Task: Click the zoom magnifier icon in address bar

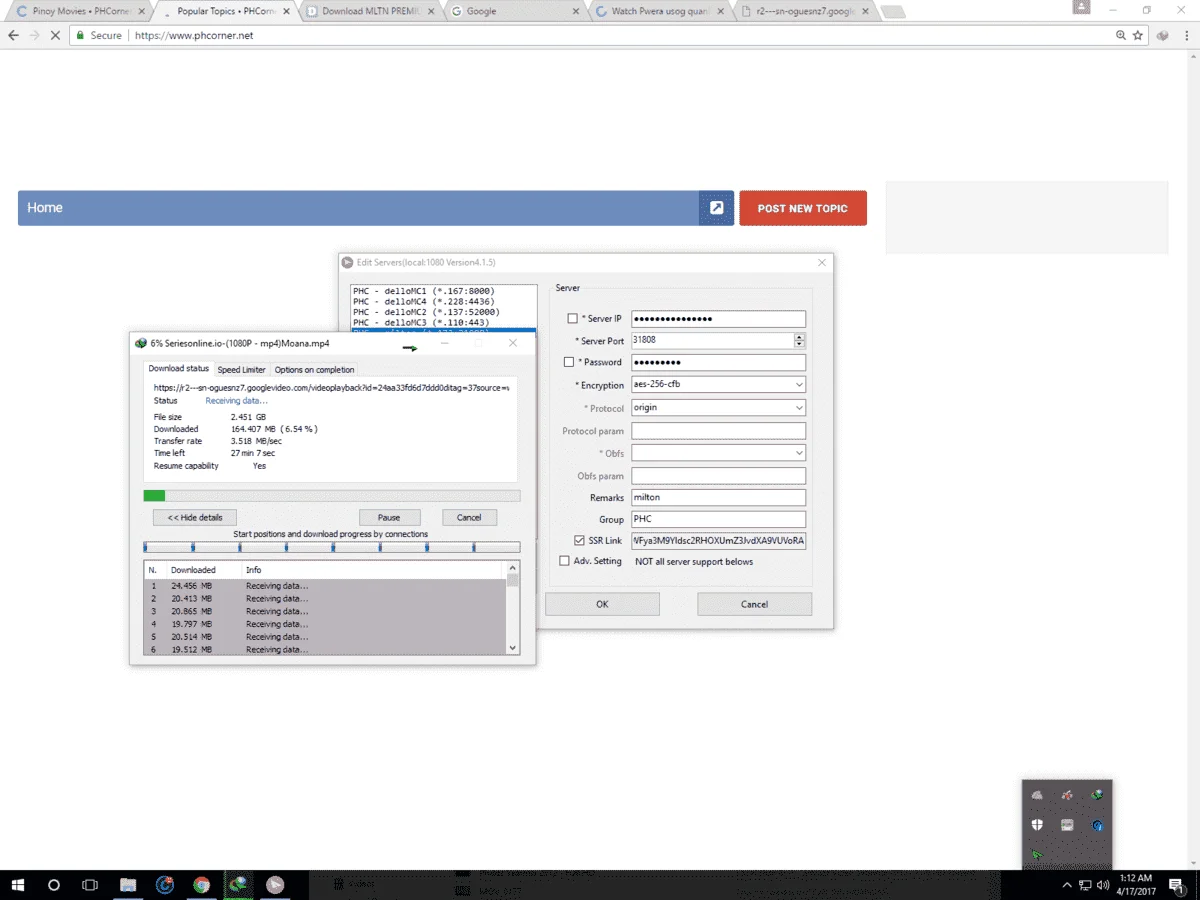Action: 1121,35
